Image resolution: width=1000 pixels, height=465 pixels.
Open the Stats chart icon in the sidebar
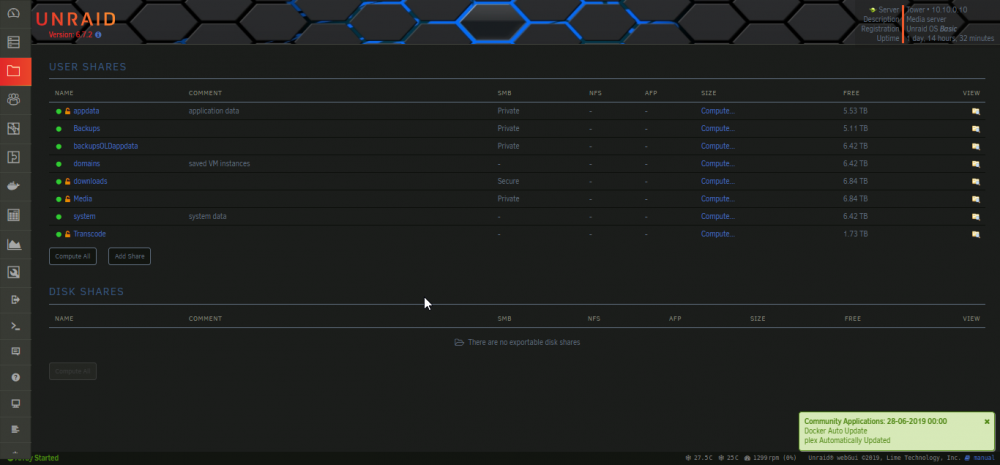[13, 244]
